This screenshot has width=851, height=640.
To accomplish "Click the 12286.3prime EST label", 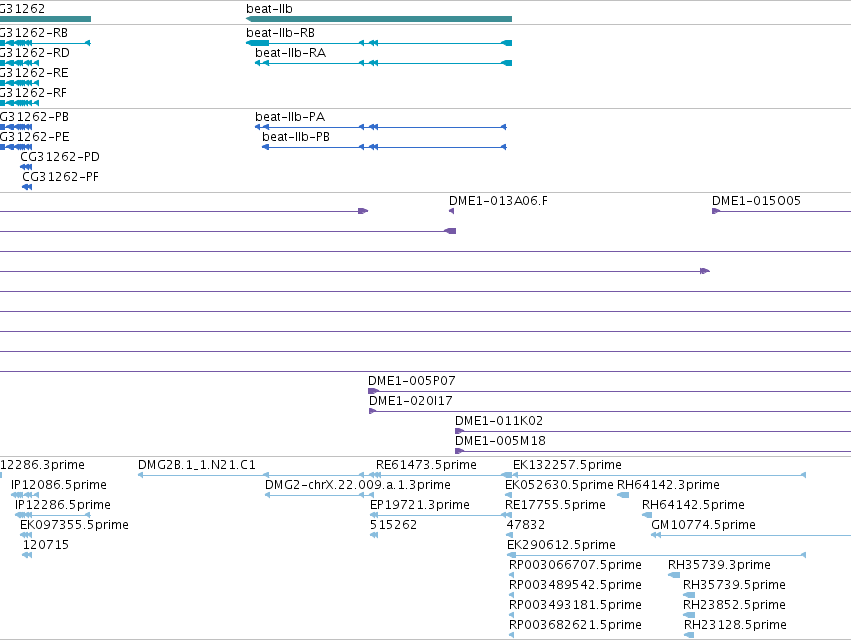I will pos(42,465).
